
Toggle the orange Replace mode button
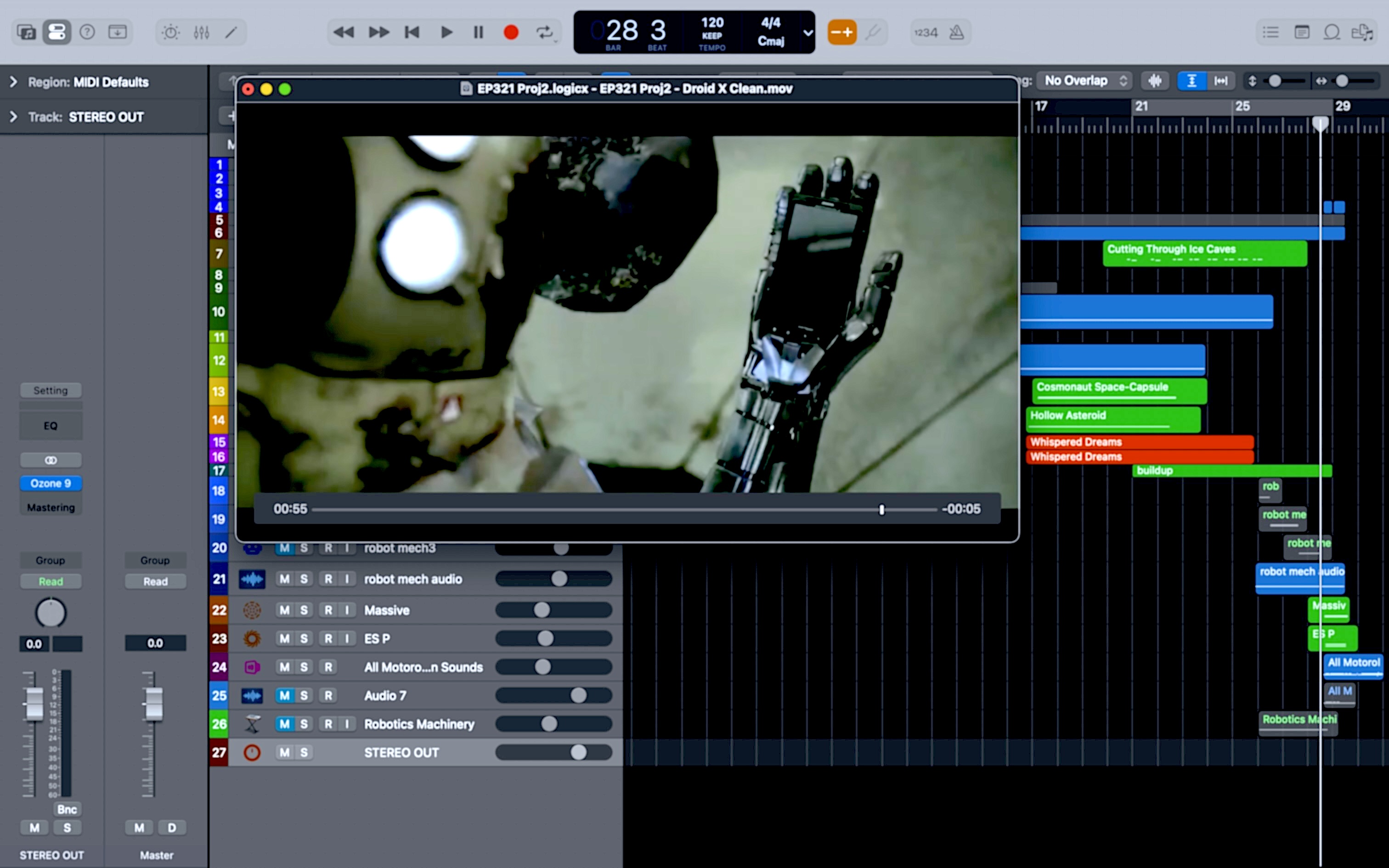pos(841,32)
